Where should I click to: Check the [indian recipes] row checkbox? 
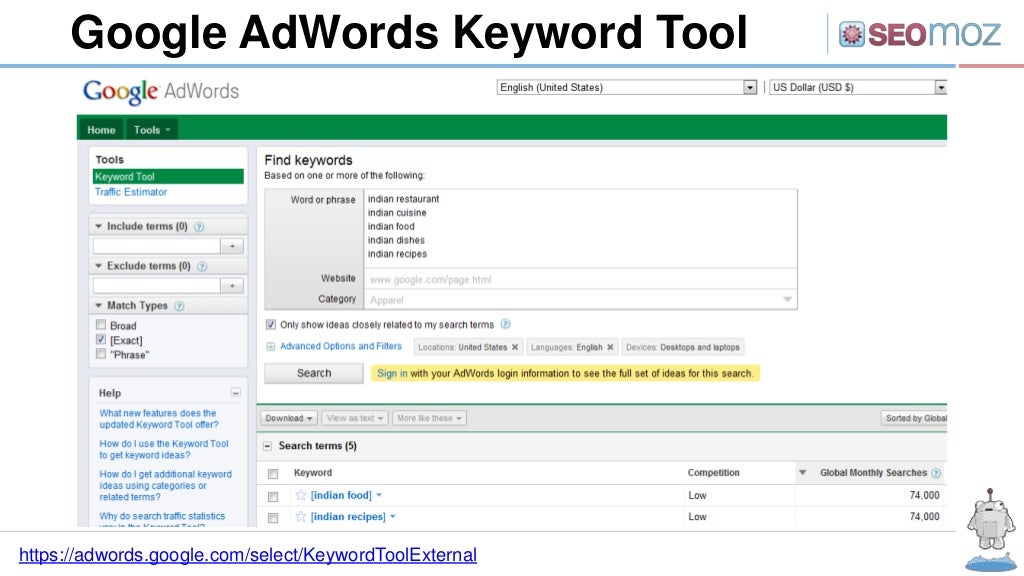point(273,518)
